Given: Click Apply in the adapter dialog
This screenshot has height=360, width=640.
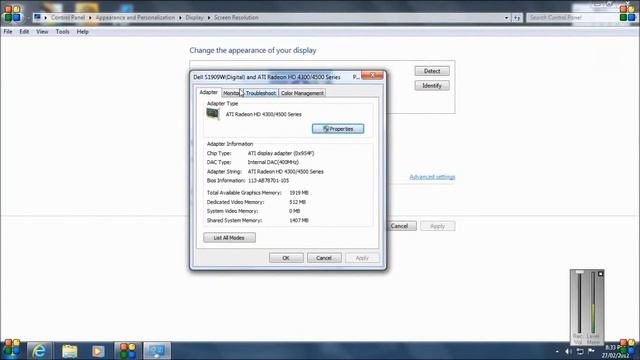Looking at the screenshot, I should 362,258.
